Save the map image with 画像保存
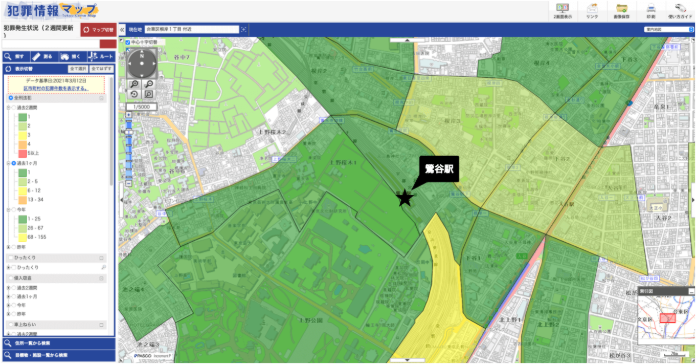 click(621, 11)
